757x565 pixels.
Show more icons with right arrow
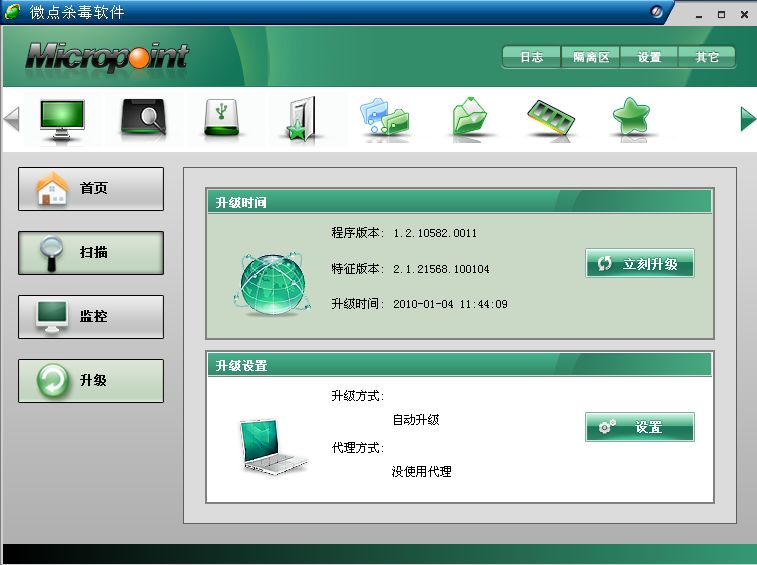[x=748, y=119]
